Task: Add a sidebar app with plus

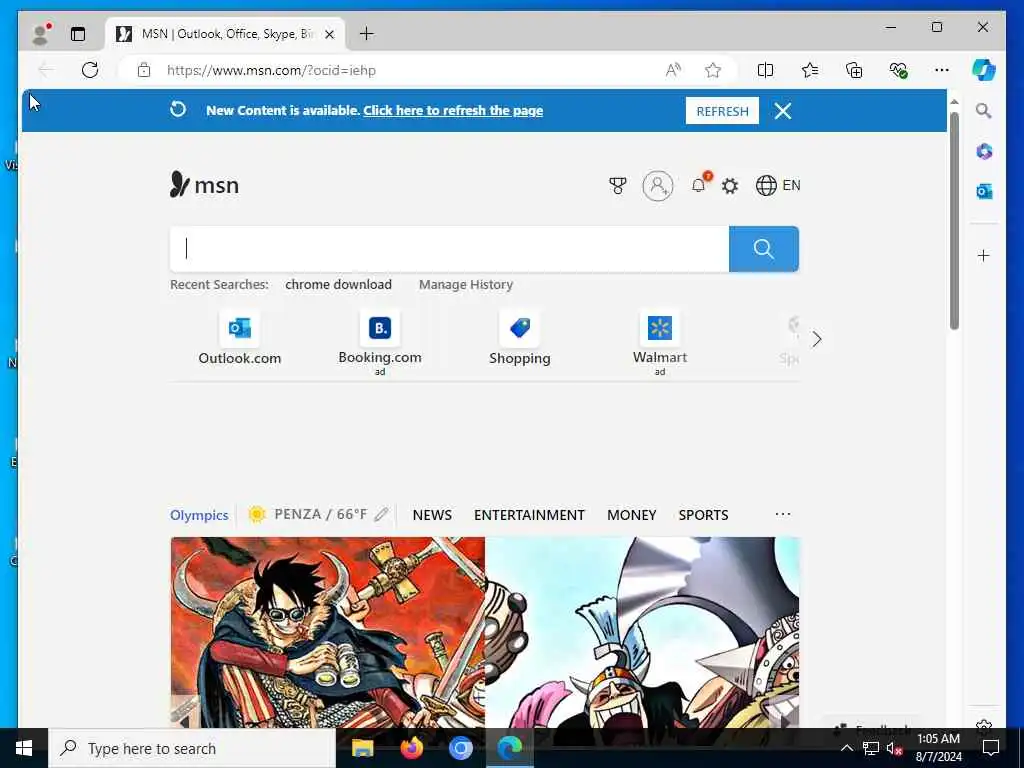Action: pyautogui.click(x=984, y=255)
